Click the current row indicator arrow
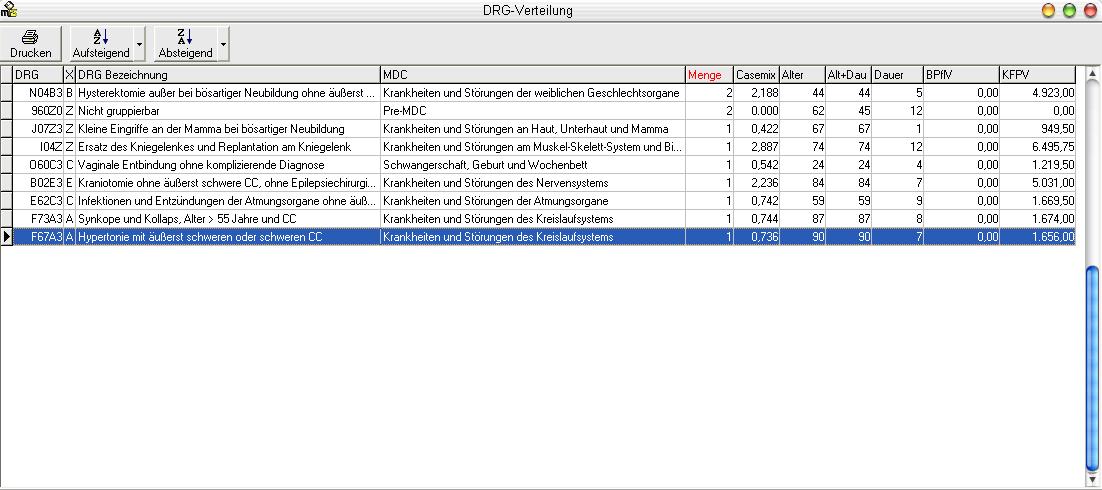Image resolution: width=1102 pixels, height=490 pixels. click(x=7, y=237)
